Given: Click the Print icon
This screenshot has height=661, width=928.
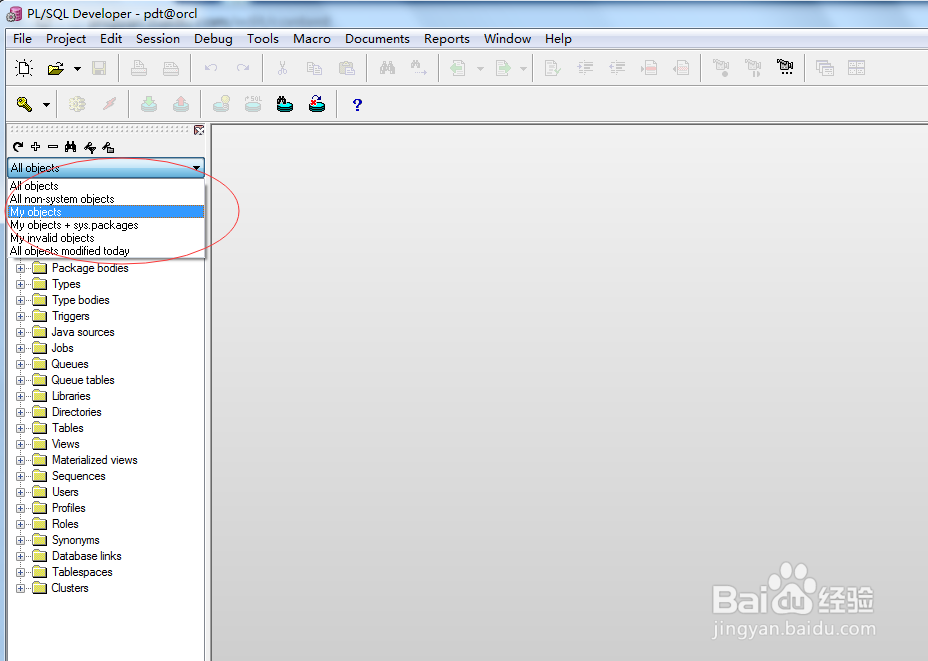Looking at the screenshot, I should pyautogui.click(x=139, y=68).
